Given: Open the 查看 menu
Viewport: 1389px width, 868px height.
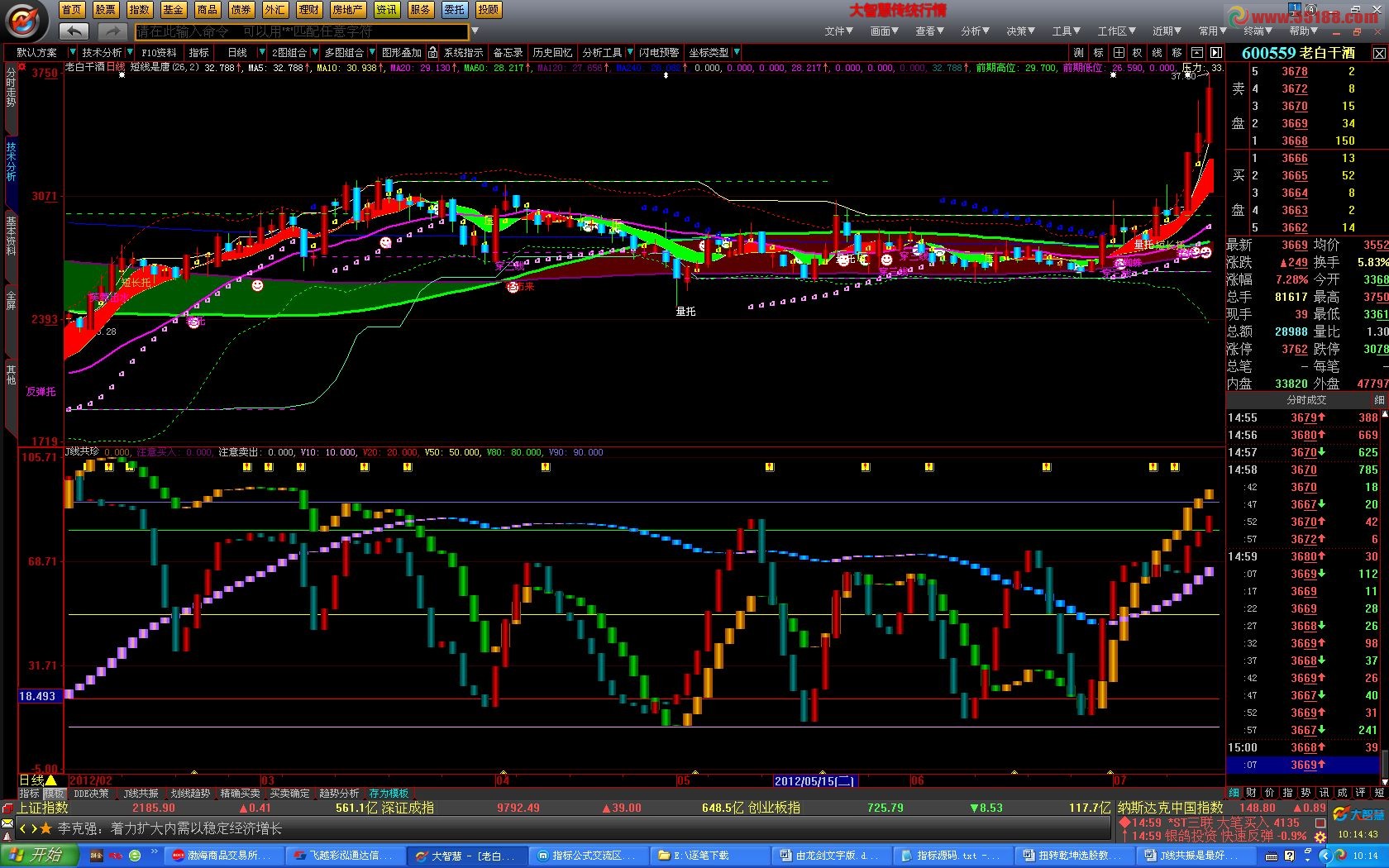Looking at the screenshot, I should 929,31.
